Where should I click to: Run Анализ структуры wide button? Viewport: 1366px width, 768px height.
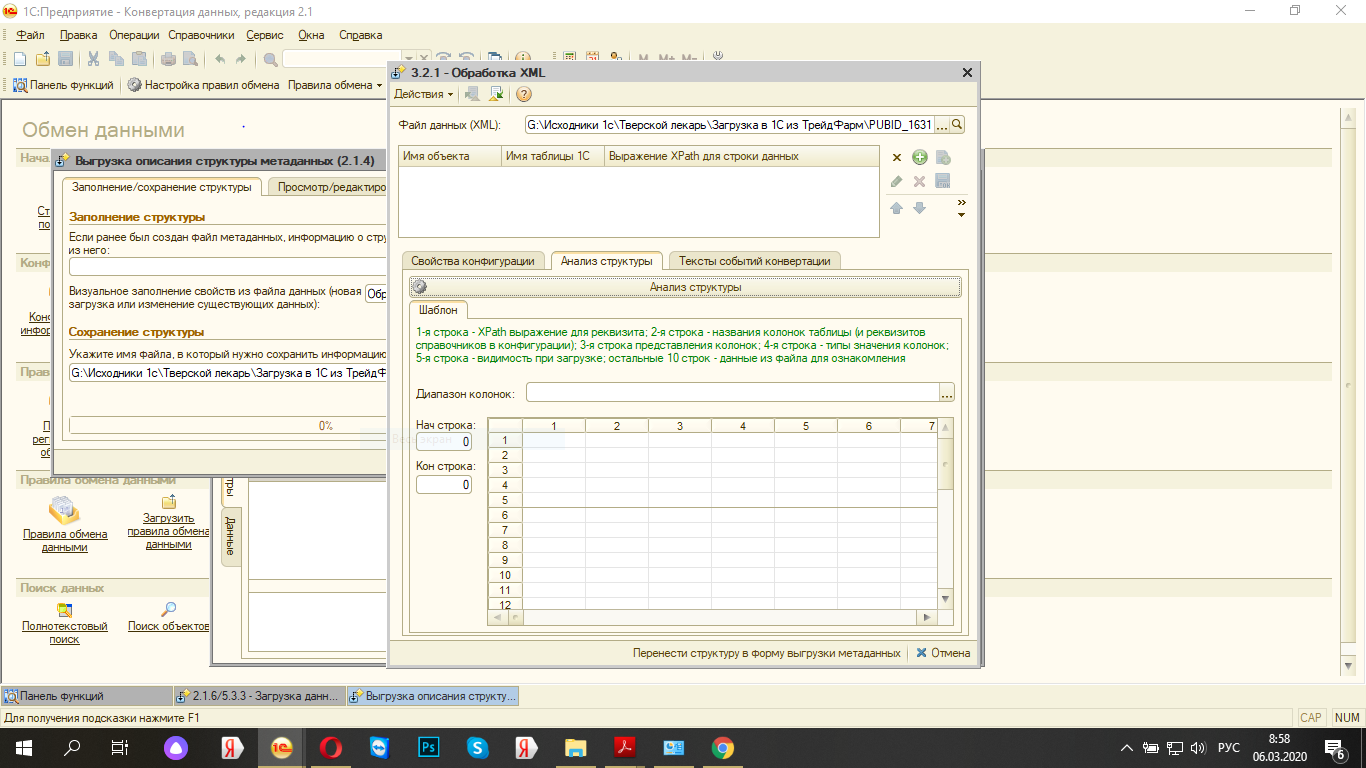[x=685, y=287]
